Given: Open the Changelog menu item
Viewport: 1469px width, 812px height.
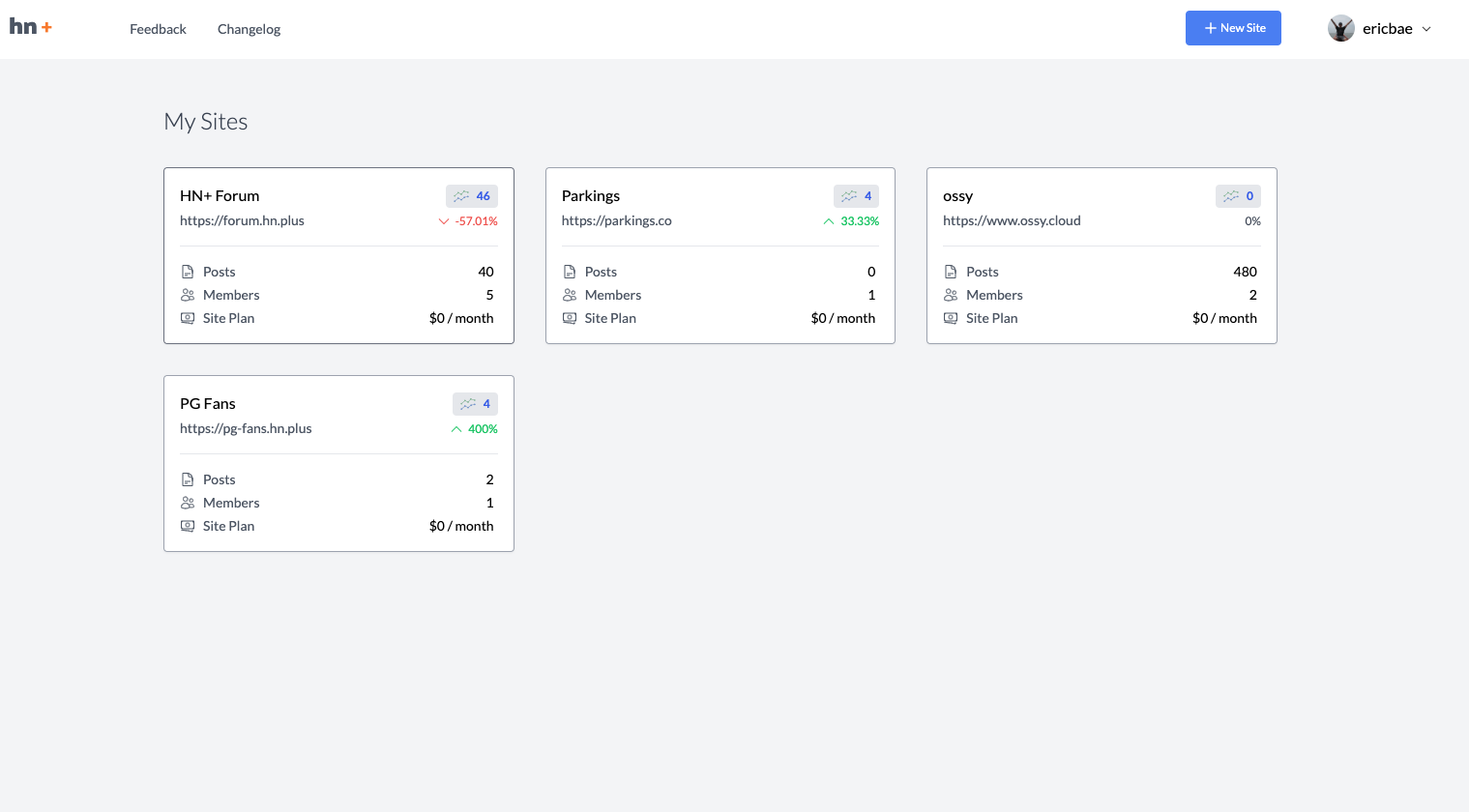Looking at the screenshot, I should (x=249, y=29).
